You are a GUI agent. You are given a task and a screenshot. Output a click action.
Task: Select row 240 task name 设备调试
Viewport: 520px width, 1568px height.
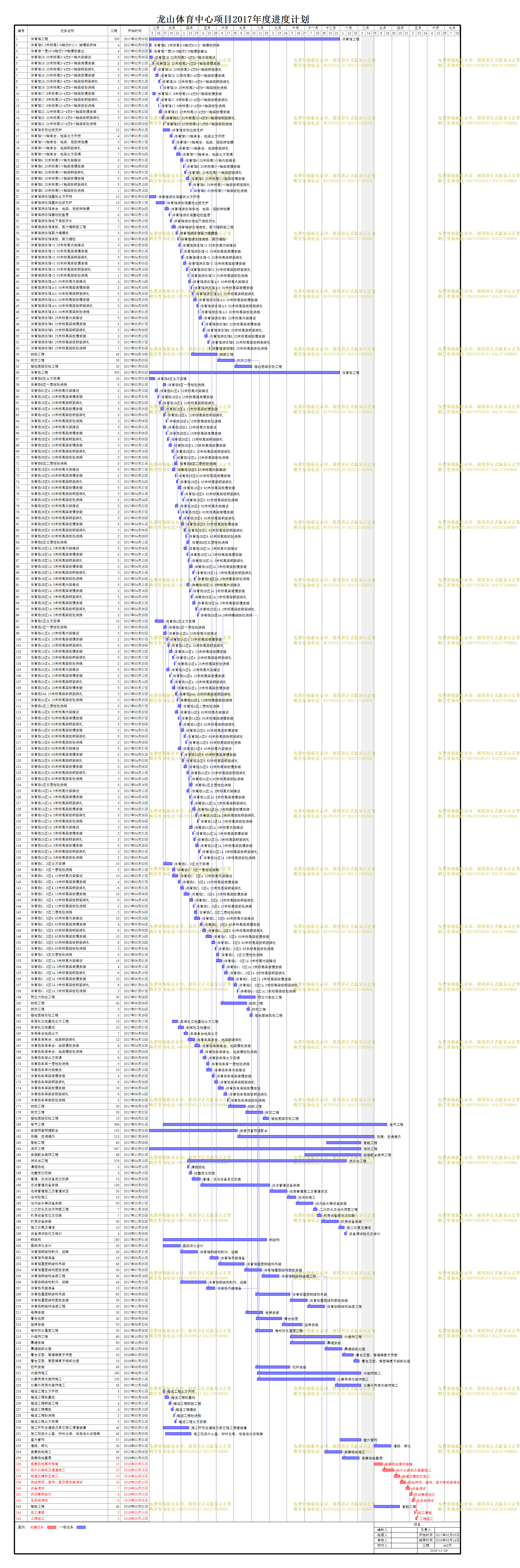click(38, 1488)
